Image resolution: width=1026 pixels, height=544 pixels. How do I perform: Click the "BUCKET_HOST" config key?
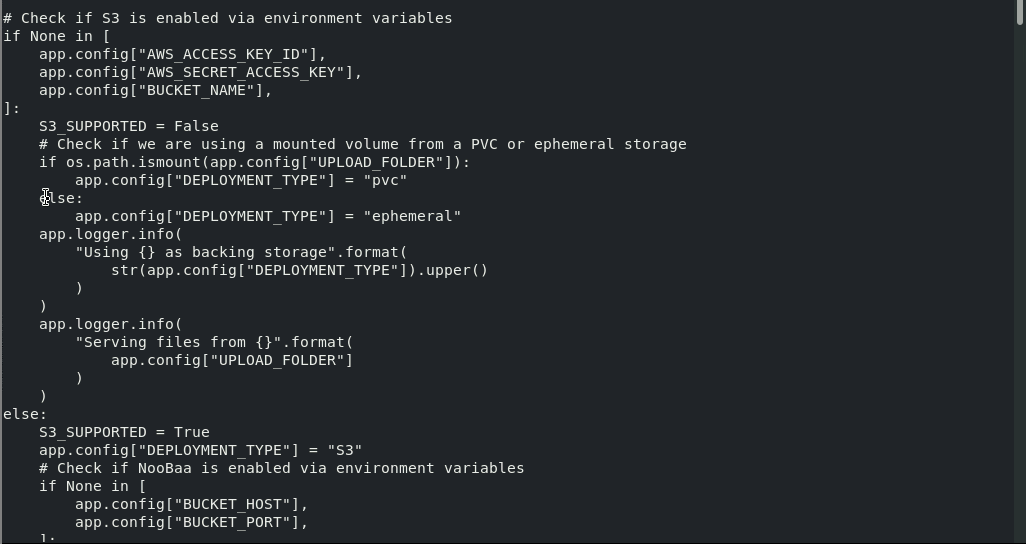pos(236,504)
